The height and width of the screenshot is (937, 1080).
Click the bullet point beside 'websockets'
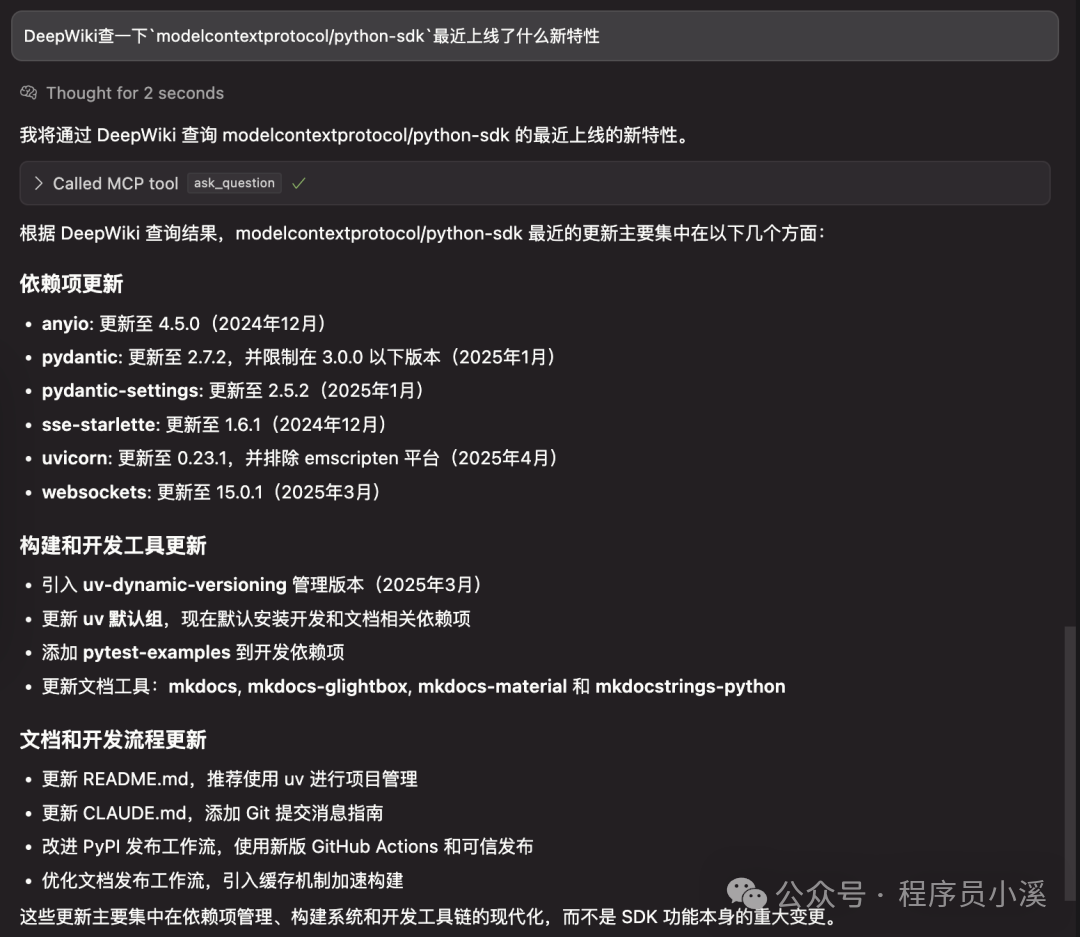(27, 492)
